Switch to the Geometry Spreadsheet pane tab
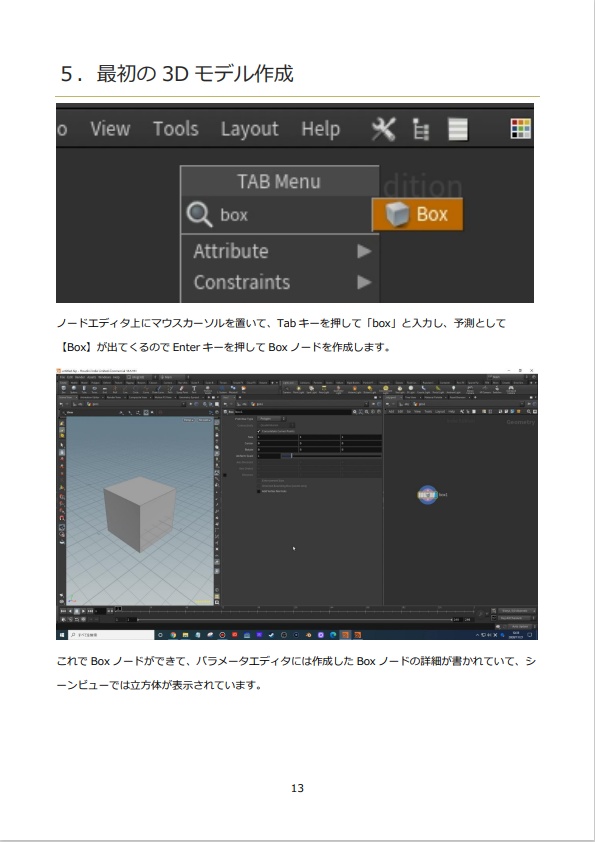Screen dimensions: 595x842 tap(188, 397)
